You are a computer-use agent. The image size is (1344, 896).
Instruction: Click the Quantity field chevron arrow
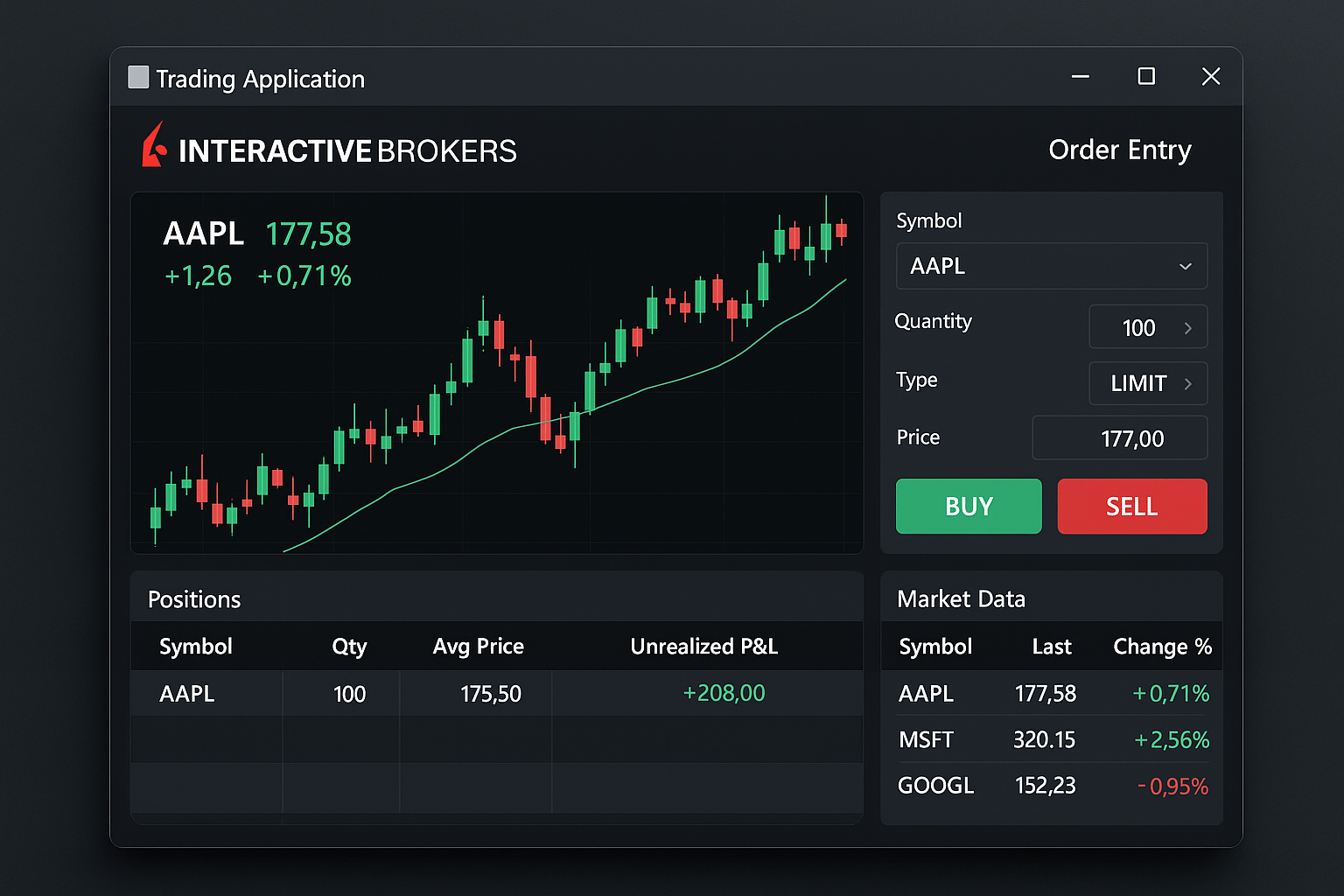(x=1187, y=328)
